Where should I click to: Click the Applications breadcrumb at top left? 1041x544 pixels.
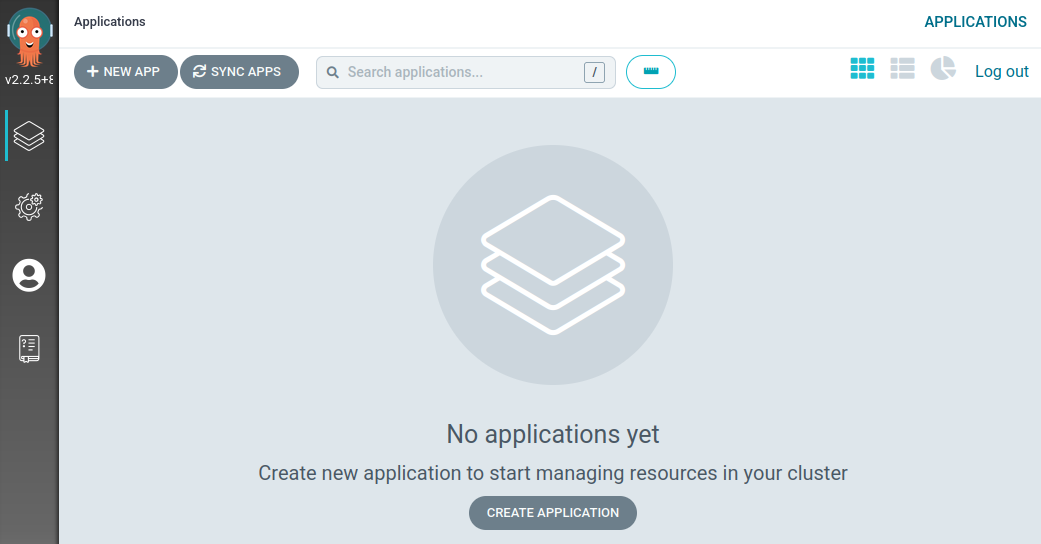[x=109, y=22]
